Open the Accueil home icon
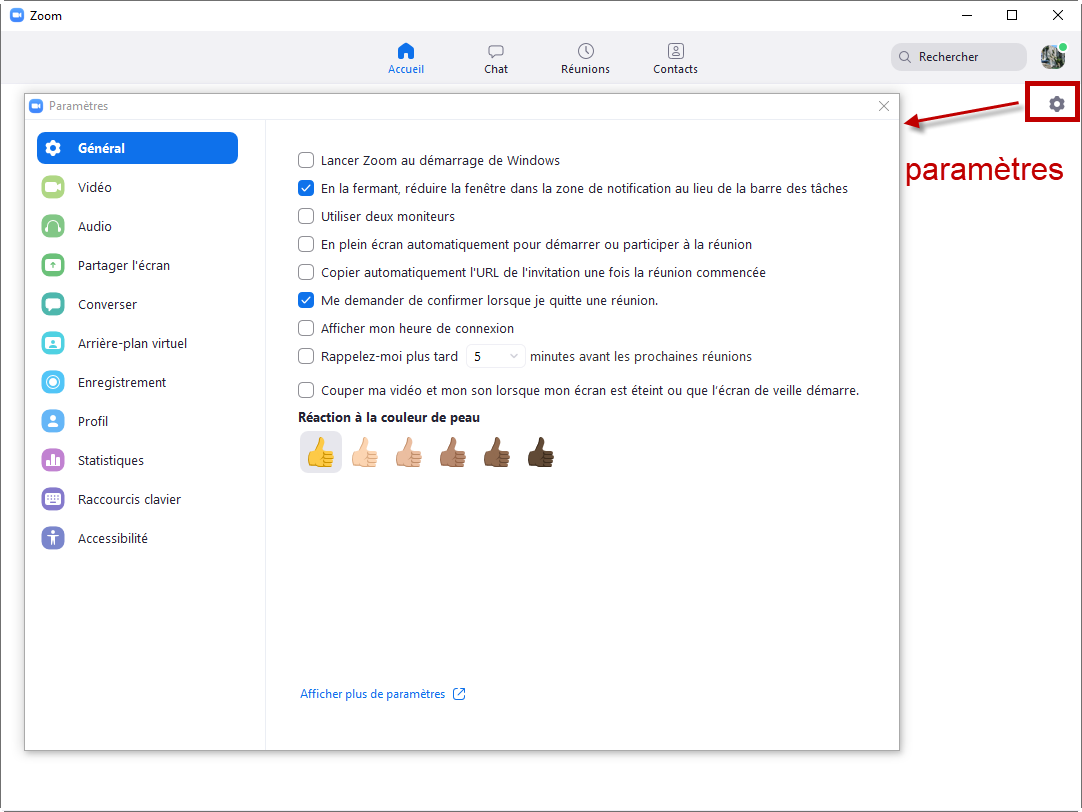Viewport: 1082px width, 812px height. tap(405, 51)
